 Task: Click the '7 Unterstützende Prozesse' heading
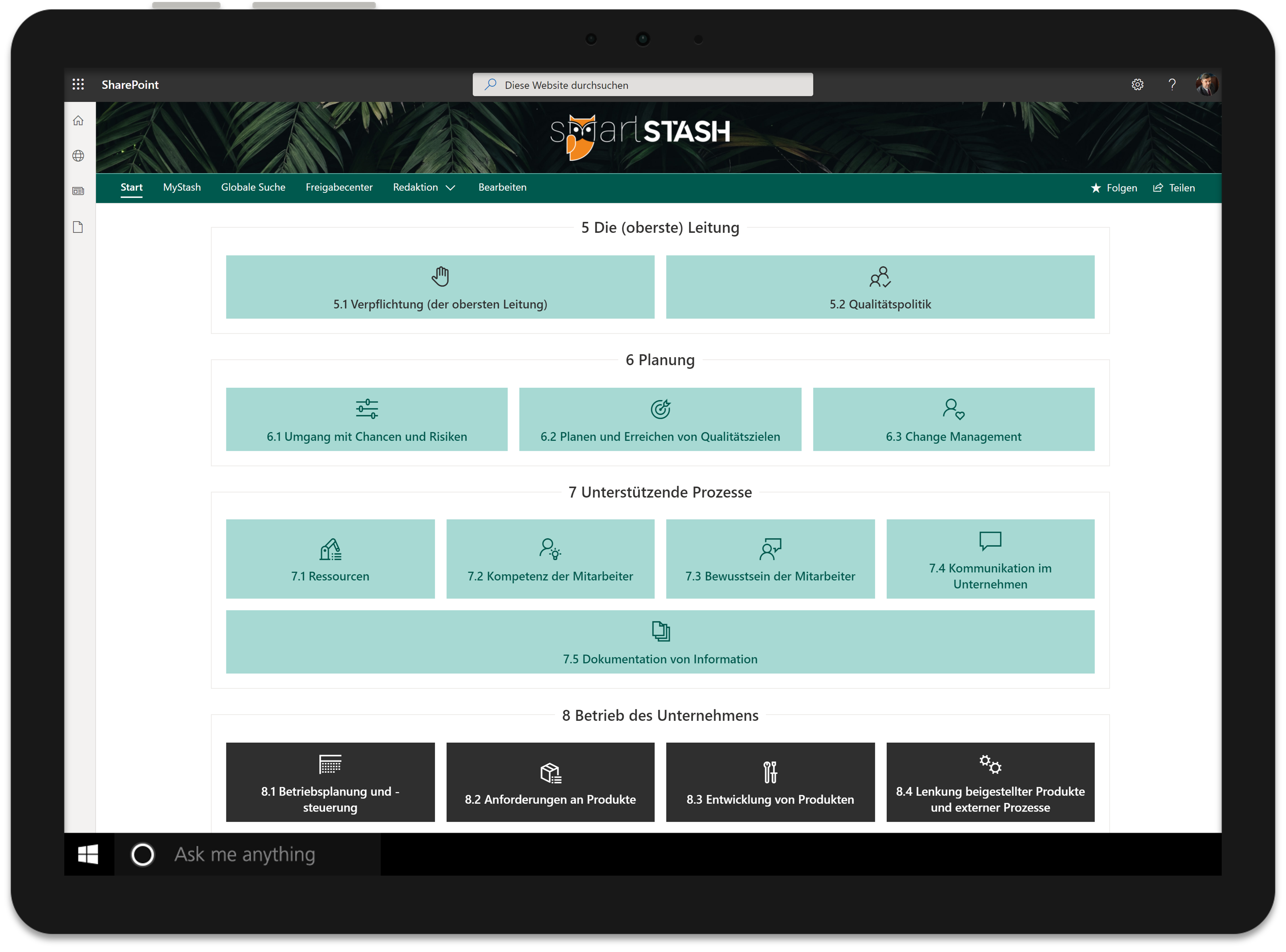660,493
